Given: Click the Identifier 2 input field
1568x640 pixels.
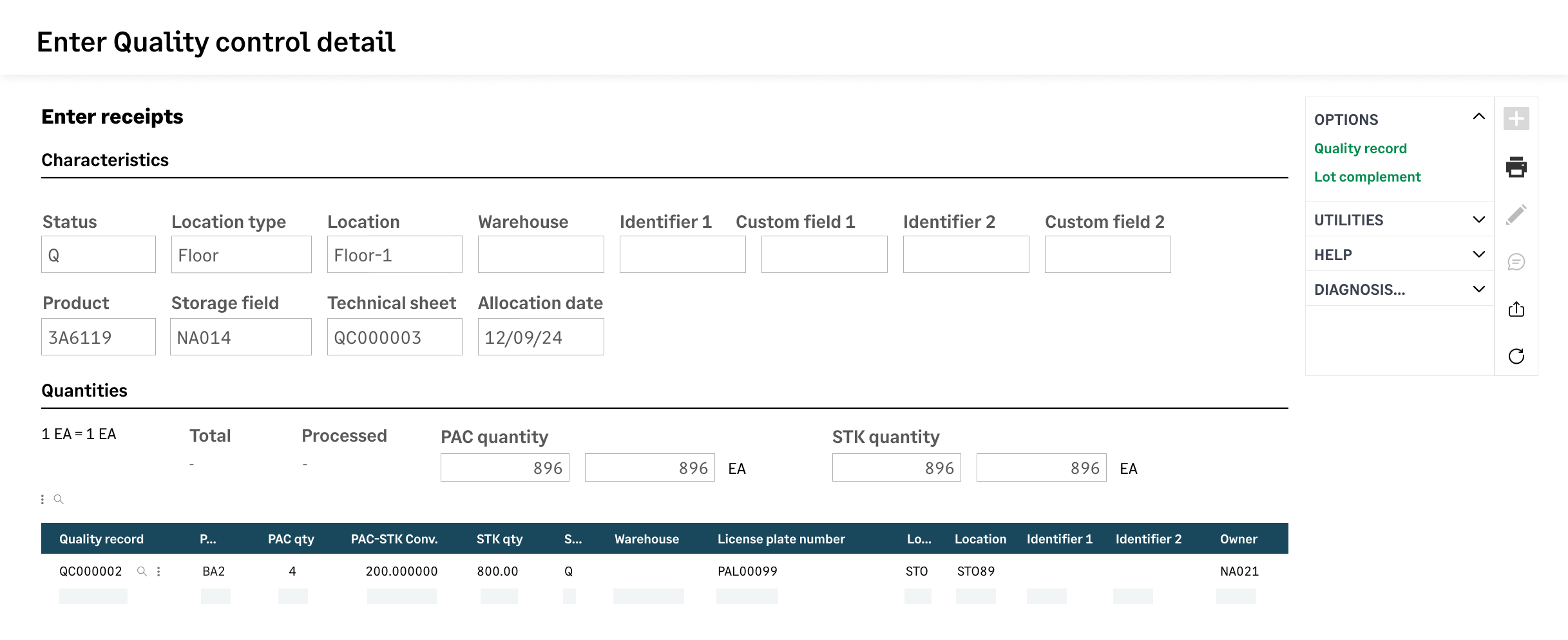Looking at the screenshot, I should point(966,254).
